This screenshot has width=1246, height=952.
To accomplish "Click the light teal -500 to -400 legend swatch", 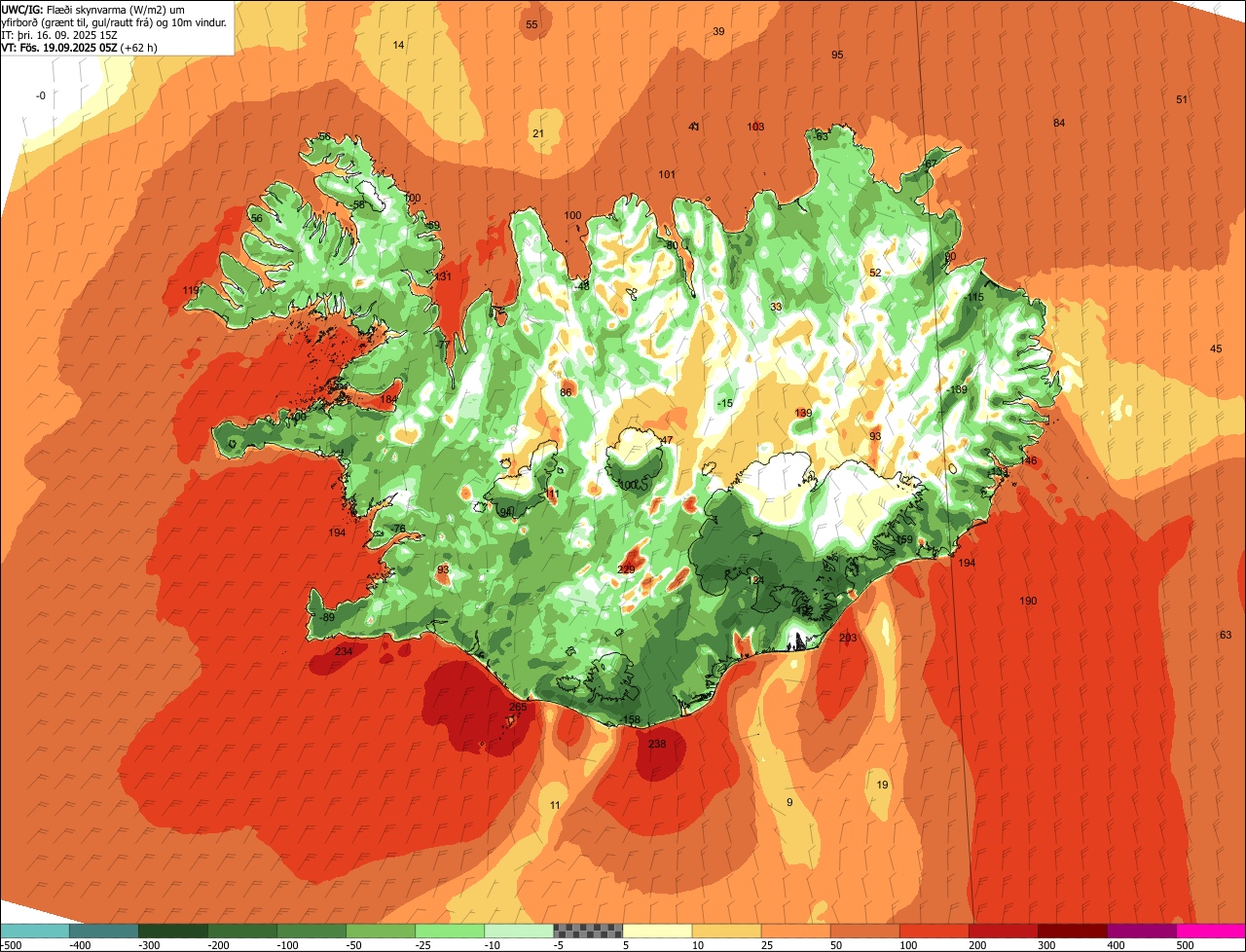I will click(35, 931).
